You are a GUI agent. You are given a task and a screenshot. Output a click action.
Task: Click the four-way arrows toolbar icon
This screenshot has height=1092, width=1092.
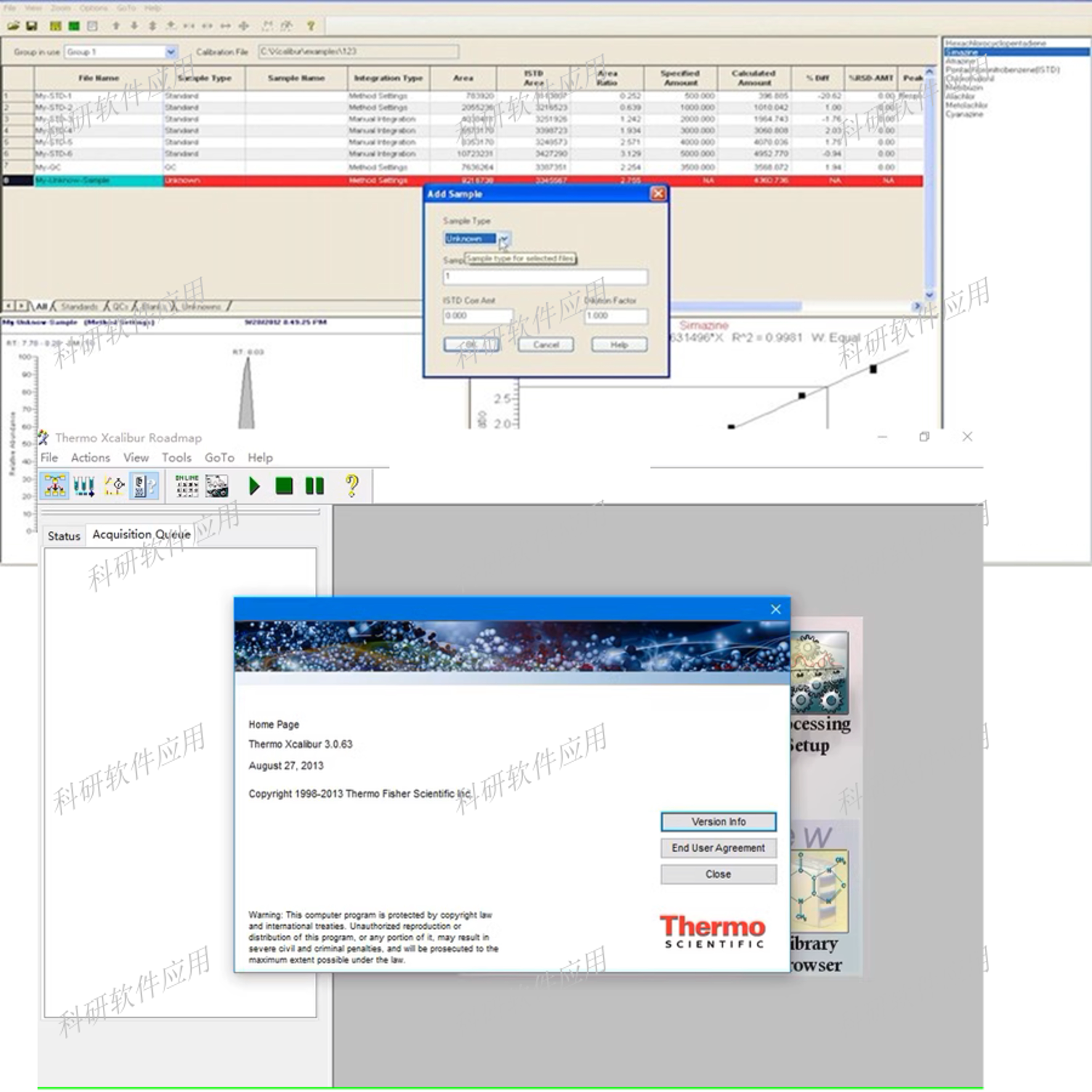(243, 26)
